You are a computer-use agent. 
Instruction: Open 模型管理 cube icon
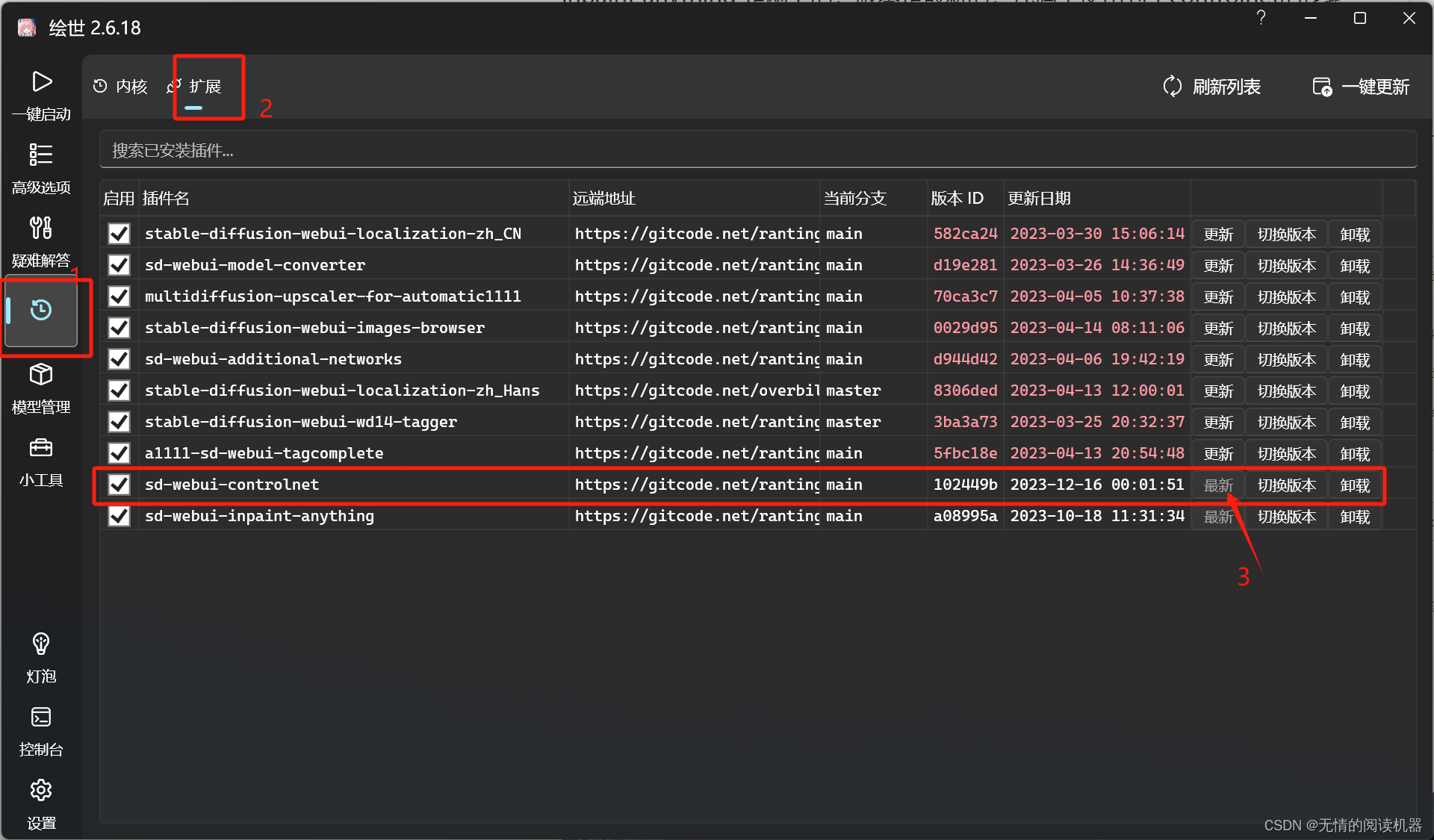tap(41, 374)
